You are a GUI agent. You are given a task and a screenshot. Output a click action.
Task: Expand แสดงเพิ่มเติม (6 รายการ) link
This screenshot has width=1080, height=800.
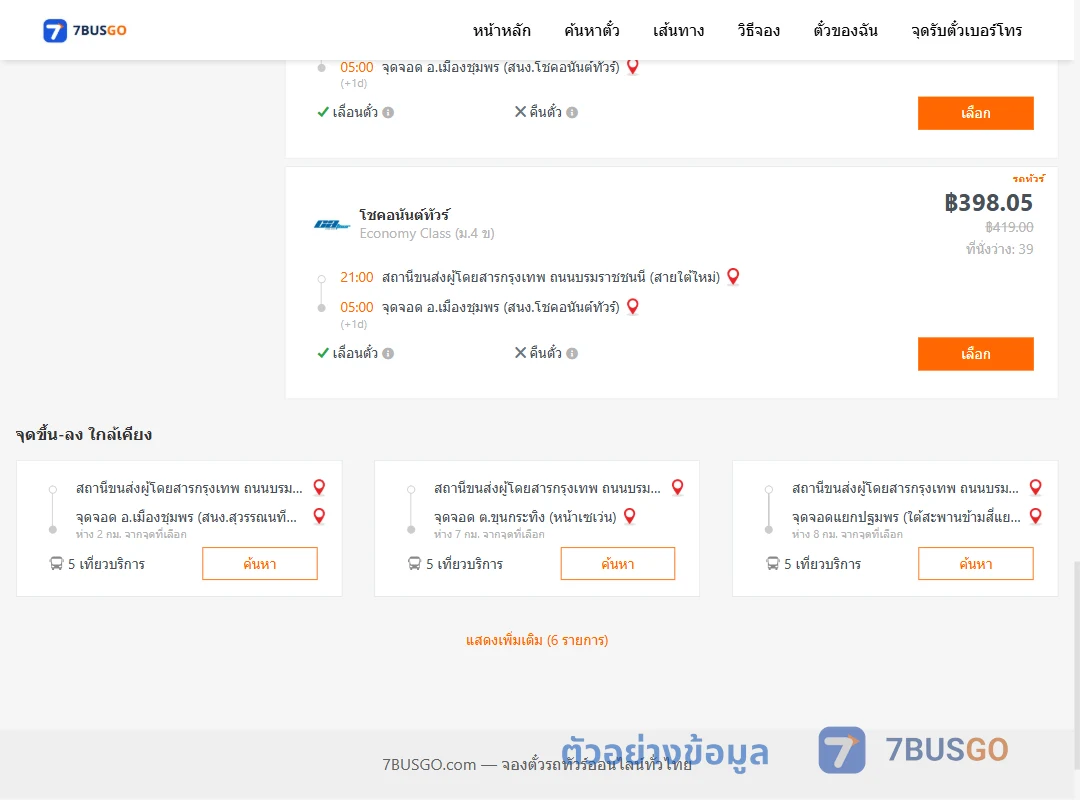(x=537, y=640)
